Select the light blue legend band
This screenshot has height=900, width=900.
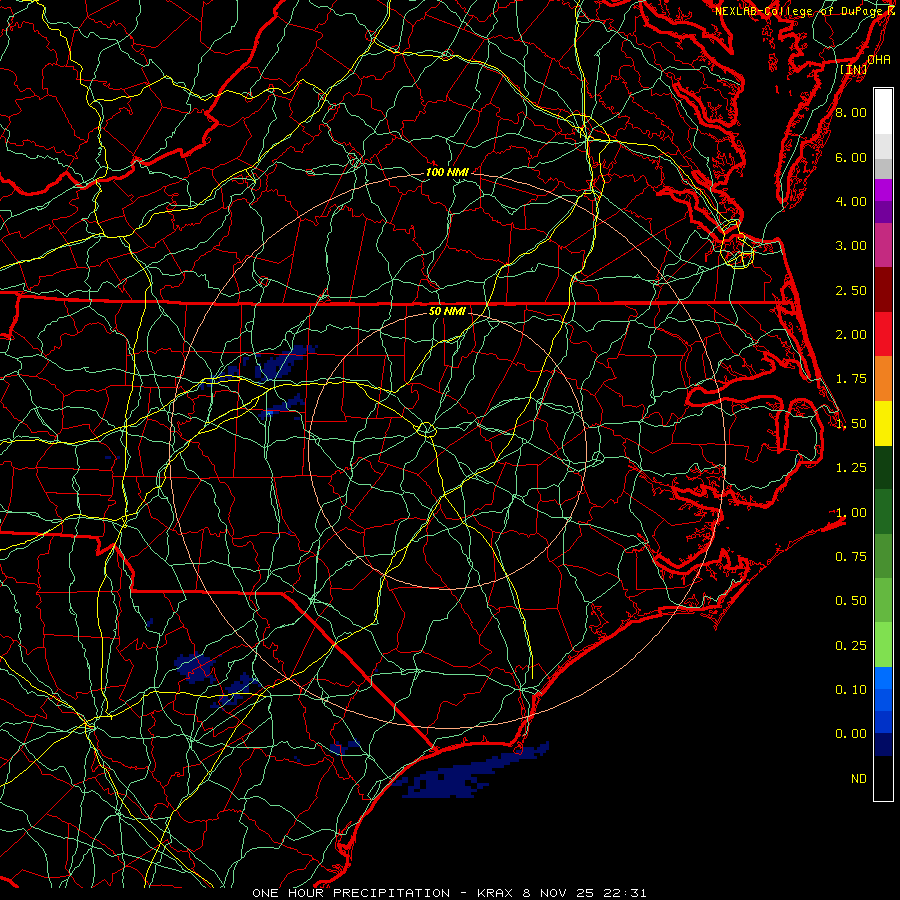pyautogui.click(x=883, y=678)
